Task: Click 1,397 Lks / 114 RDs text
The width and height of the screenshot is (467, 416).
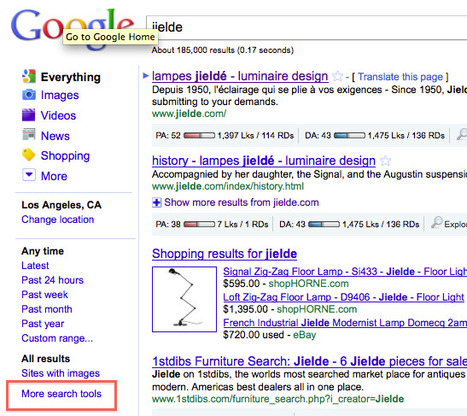Action: [x=256, y=136]
